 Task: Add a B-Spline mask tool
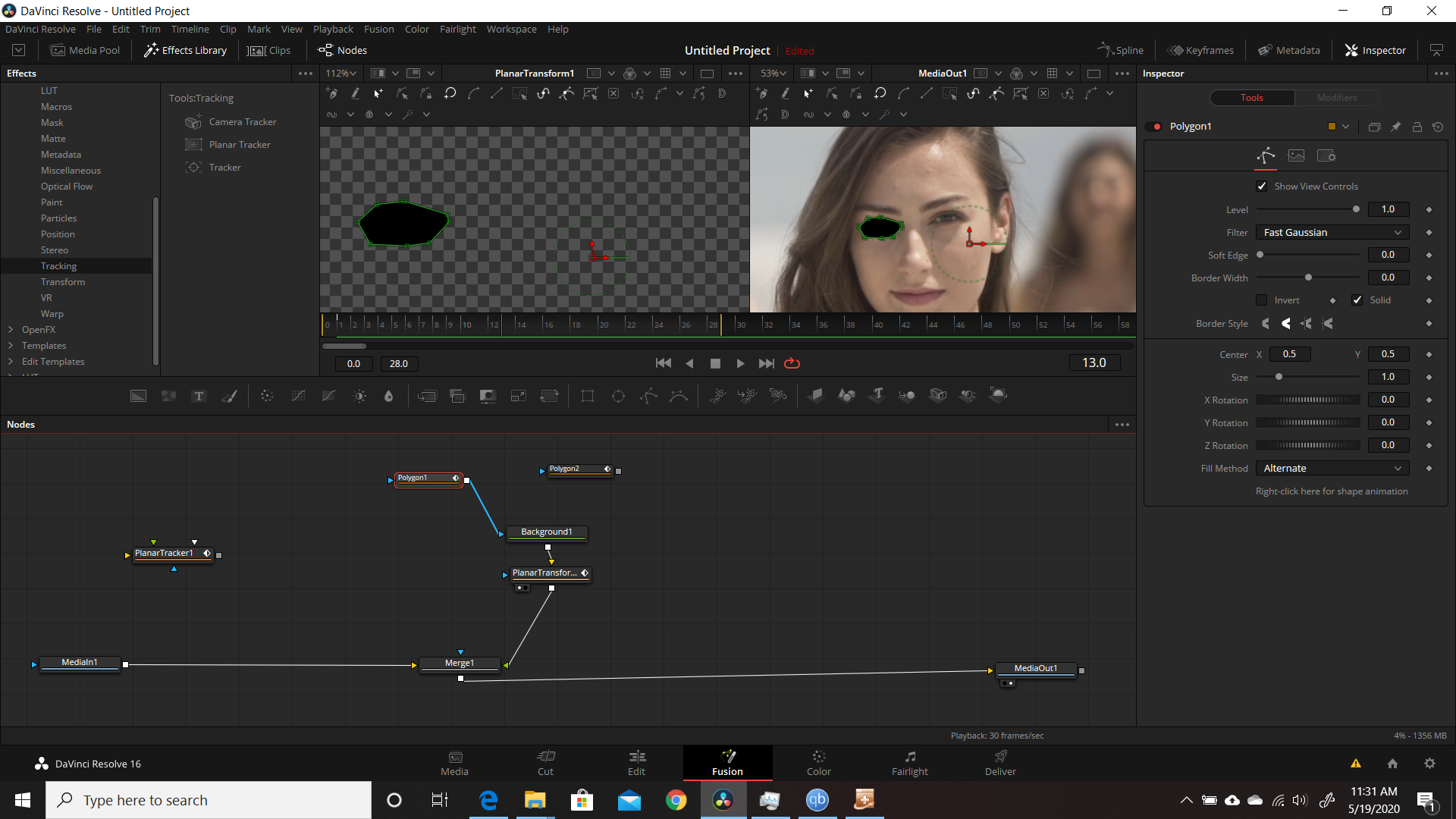click(679, 396)
